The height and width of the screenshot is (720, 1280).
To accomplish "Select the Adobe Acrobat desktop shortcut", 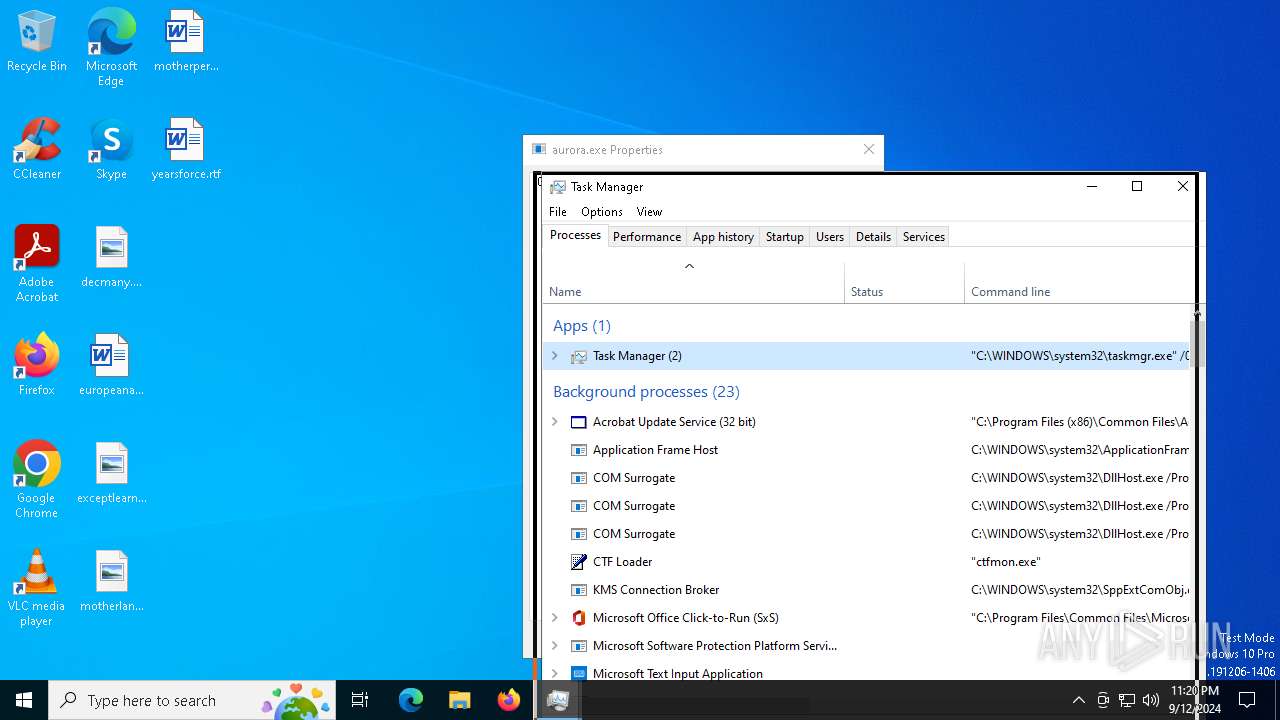I will [37, 264].
